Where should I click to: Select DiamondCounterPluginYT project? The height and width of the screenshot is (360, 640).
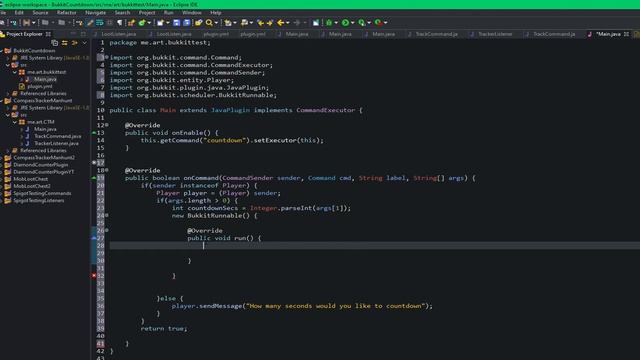click(44, 172)
